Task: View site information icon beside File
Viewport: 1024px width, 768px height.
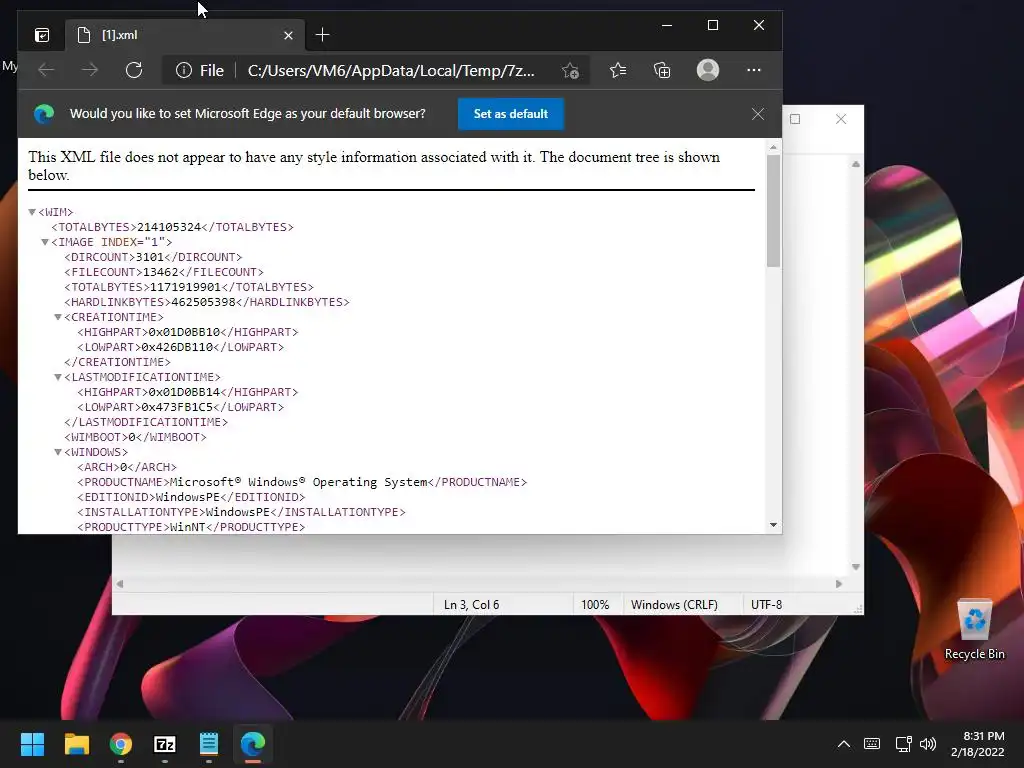Action: [184, 71]
